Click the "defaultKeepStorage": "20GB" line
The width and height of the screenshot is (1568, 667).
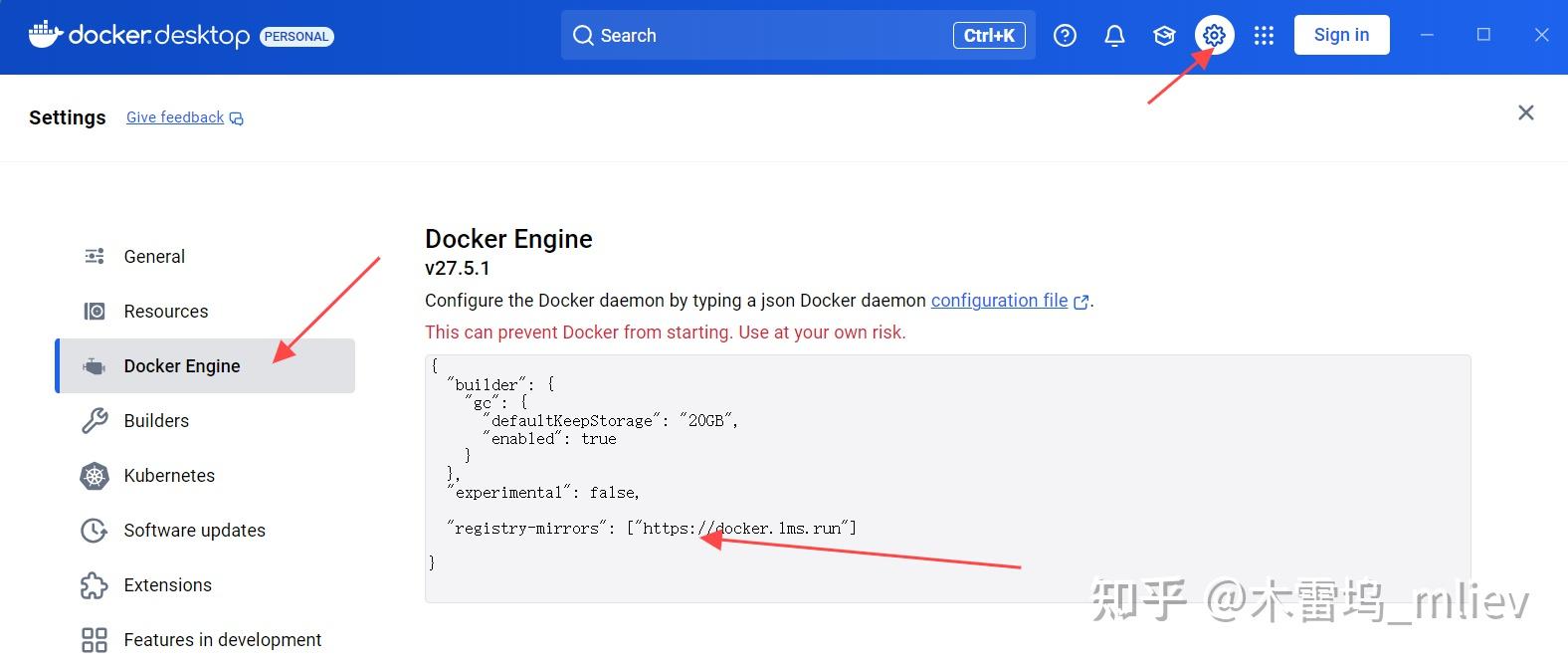611,421
